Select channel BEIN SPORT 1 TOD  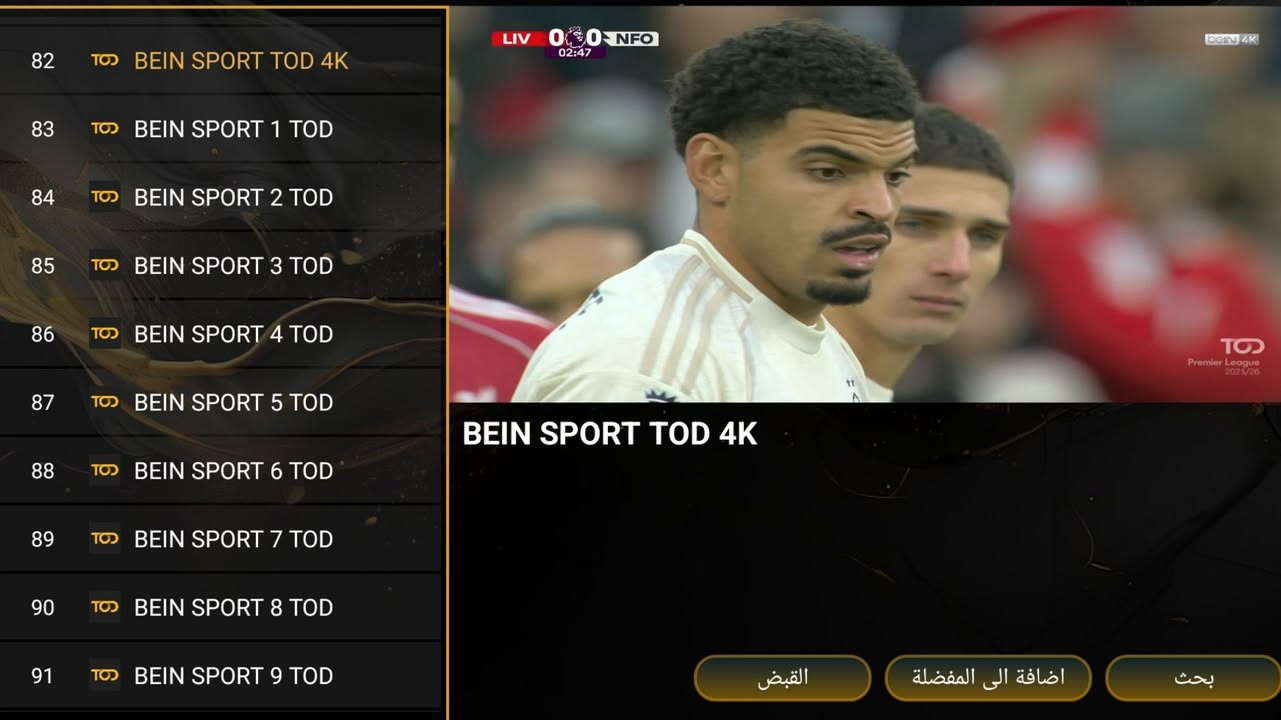[220, 129]
